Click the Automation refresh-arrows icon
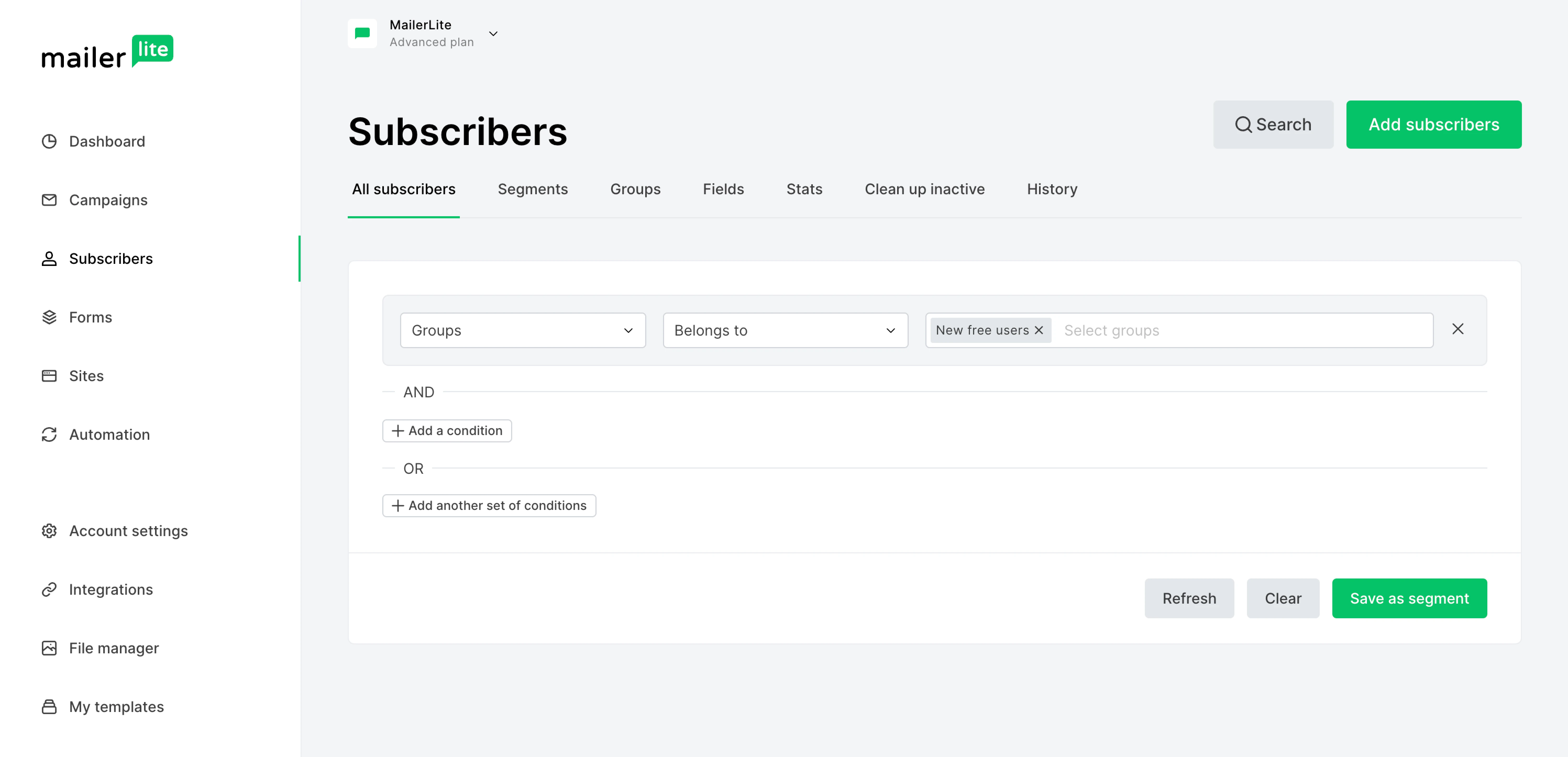This screenshot has height=757, width=1568. coord(49,435)
